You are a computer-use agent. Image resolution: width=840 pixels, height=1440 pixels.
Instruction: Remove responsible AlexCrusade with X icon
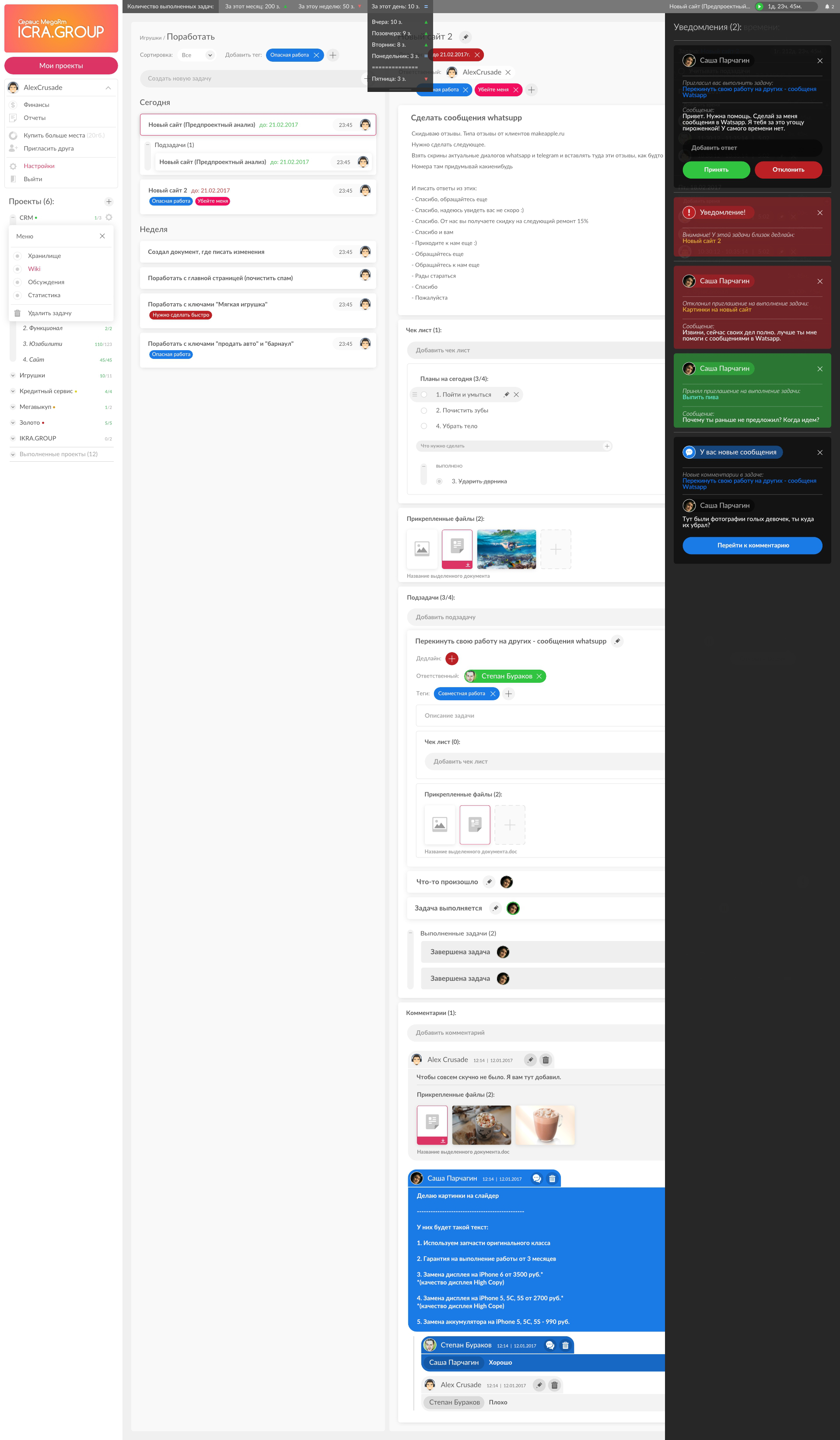tap(507, 72)
